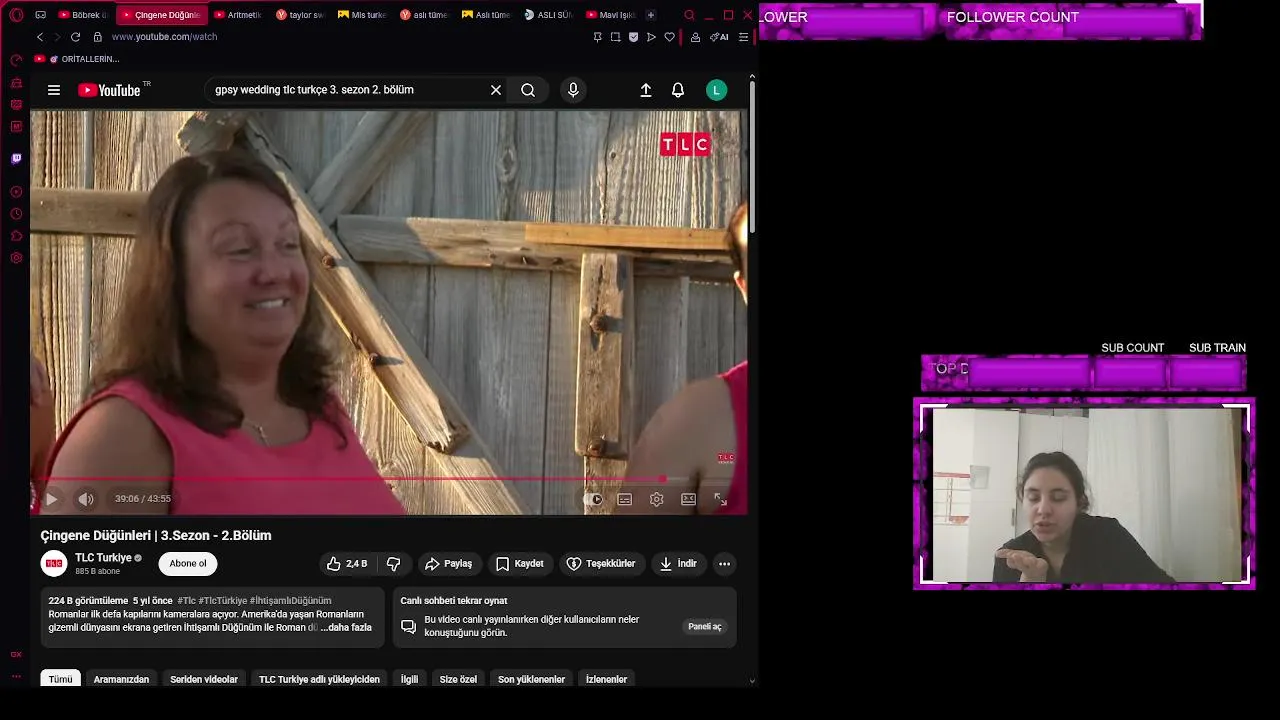Switch to the Mavi Işık browser tab
Screen dimensions: 1280x720
tap(610, 15)
